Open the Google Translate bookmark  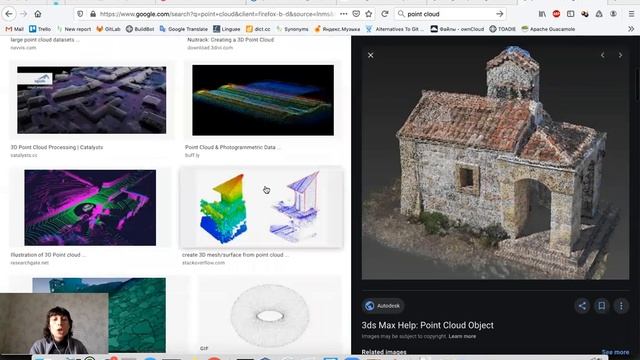pyautogui.click(x=184, y=29)
